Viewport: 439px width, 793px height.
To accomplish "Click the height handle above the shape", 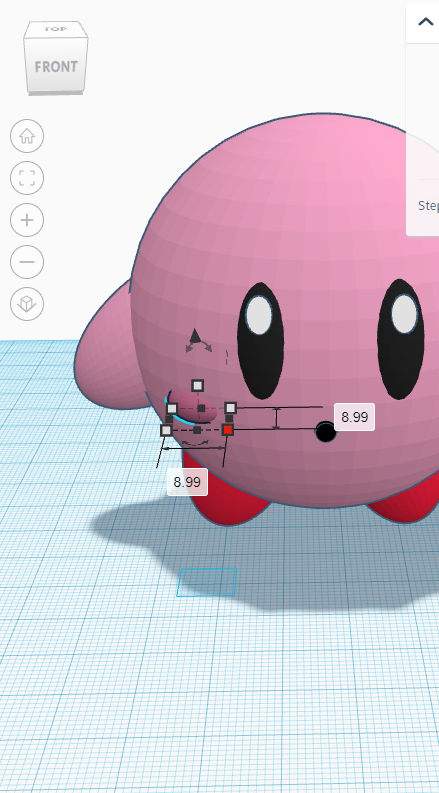I will (x=198, y=386).
